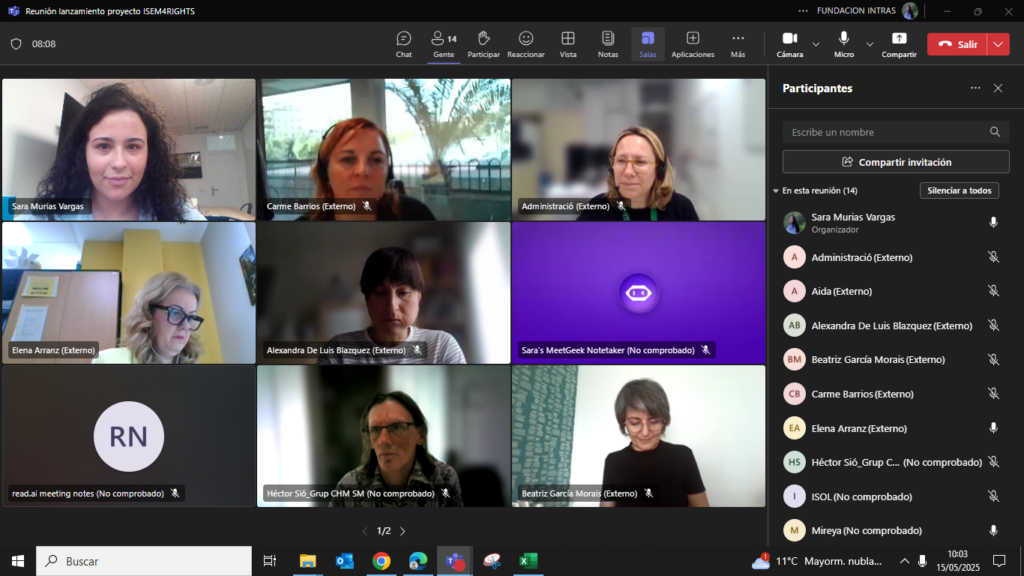Open the Vista layout options
Viewport: 1024px width, 576px height.
click(568, 43)
